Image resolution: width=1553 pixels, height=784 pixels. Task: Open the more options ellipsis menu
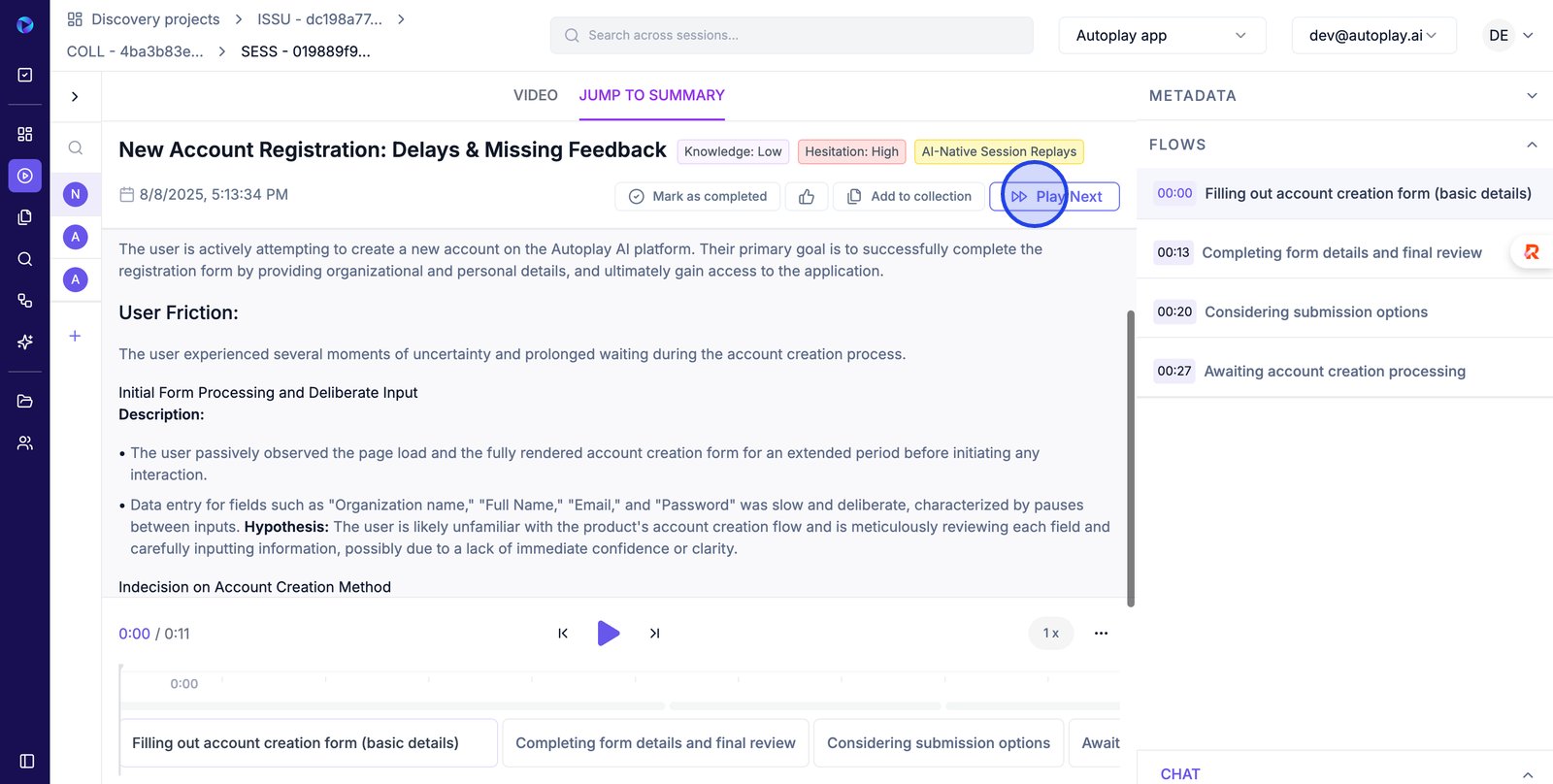pyautogui.click(x=1101, y=634)
